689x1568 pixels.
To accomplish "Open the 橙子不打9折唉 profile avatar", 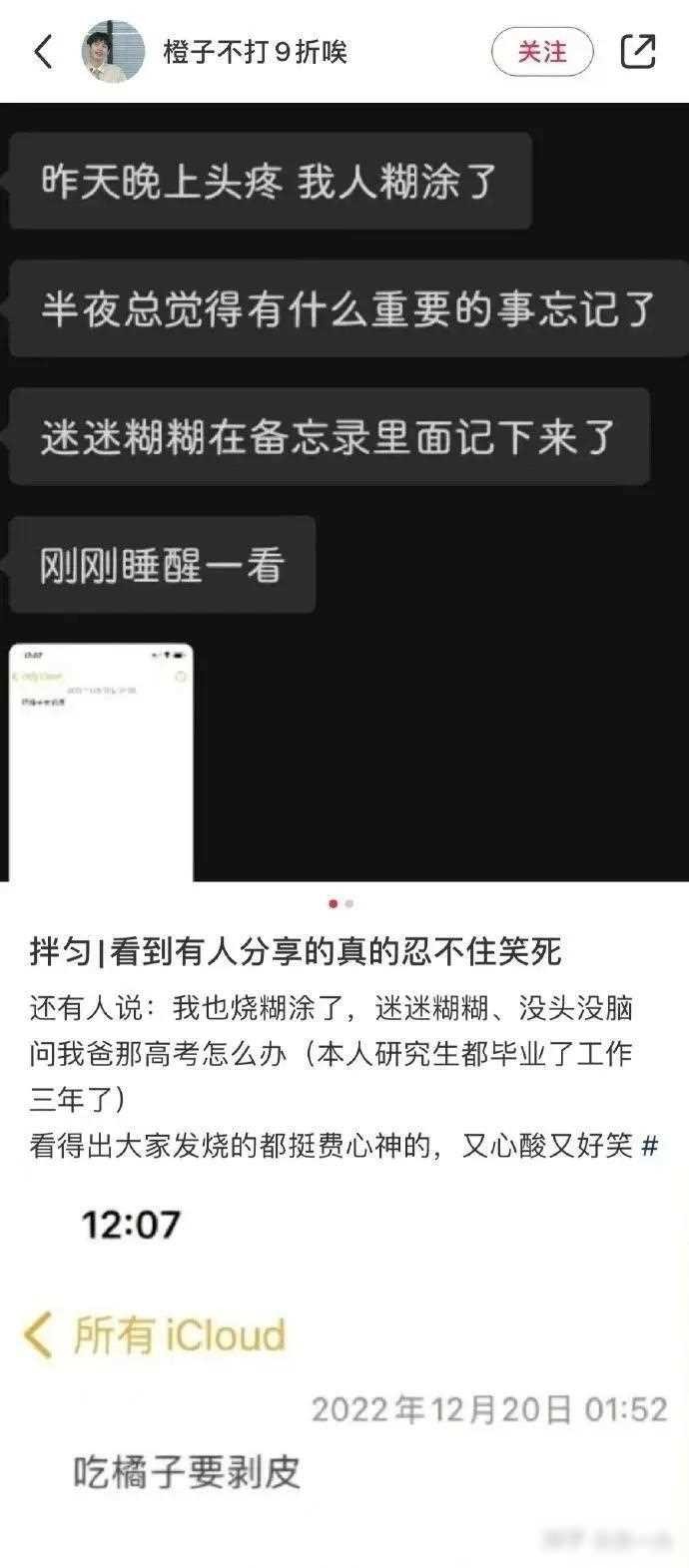I will coord(113,51).
